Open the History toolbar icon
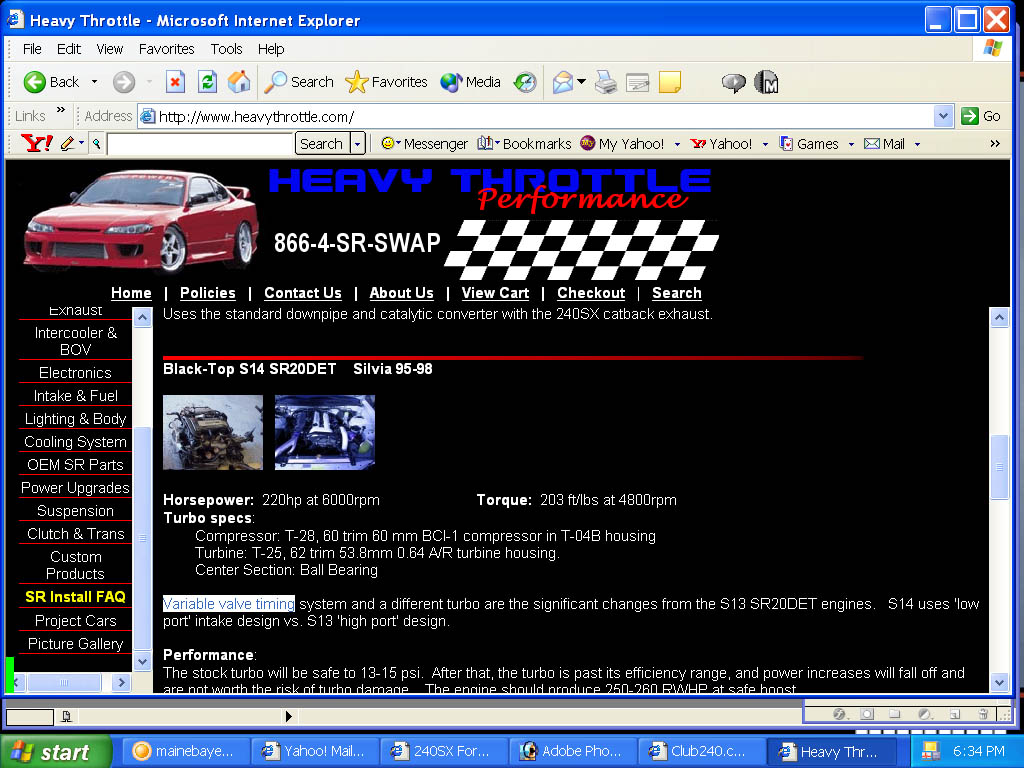The height and width of the screenshot is (768, 1024). coord(524,82)
